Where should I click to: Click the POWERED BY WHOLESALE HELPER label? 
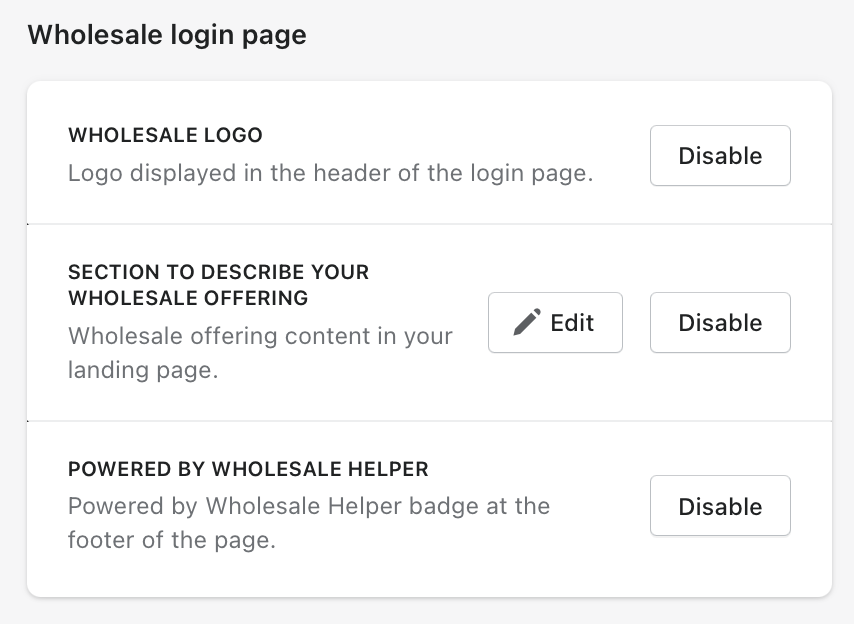[x=248, y=469]
